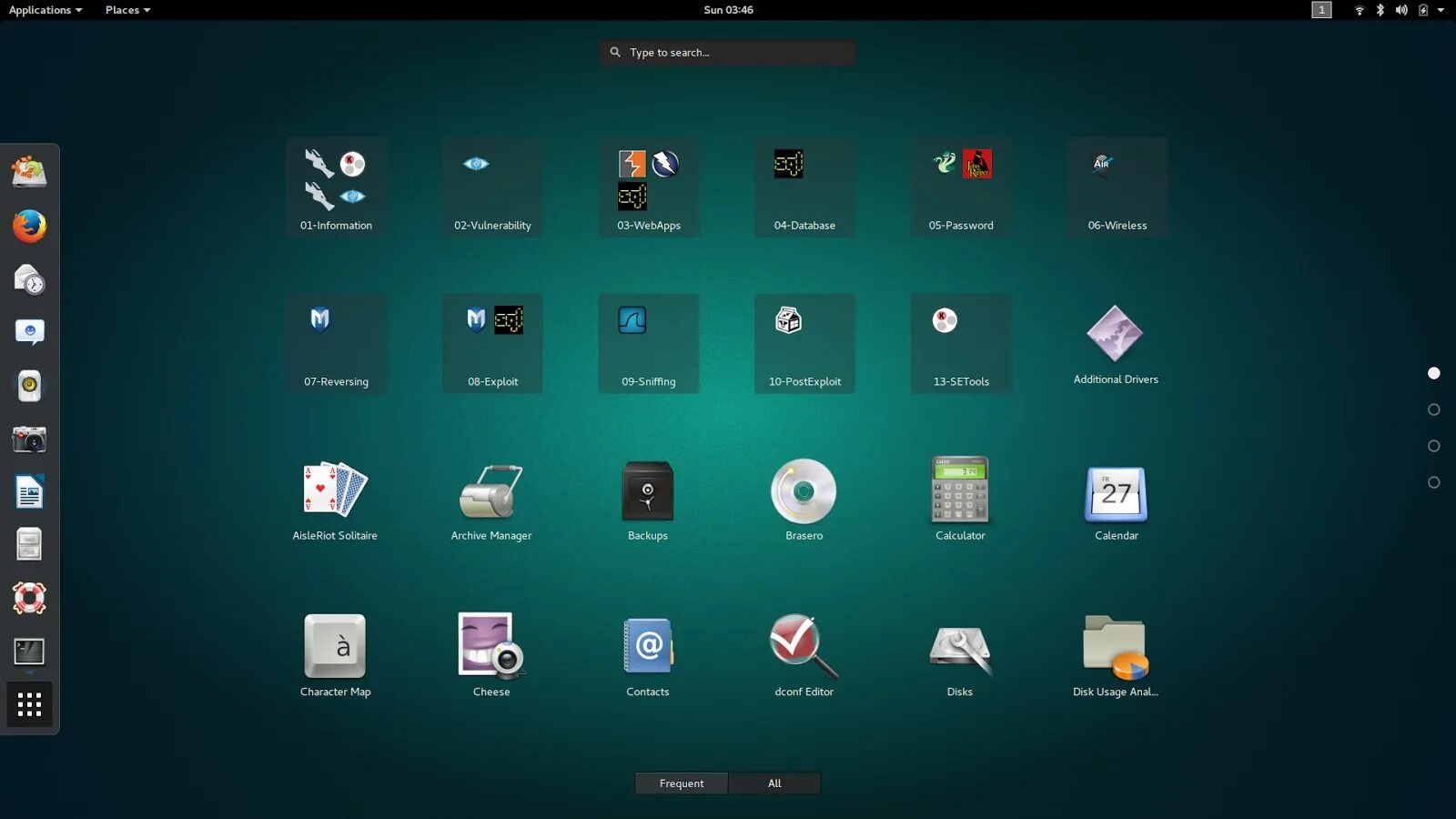Open the 13-SETools app folder
This screenshot has height=819, width=1456.
pyautogui.click(x=961, y=344)
